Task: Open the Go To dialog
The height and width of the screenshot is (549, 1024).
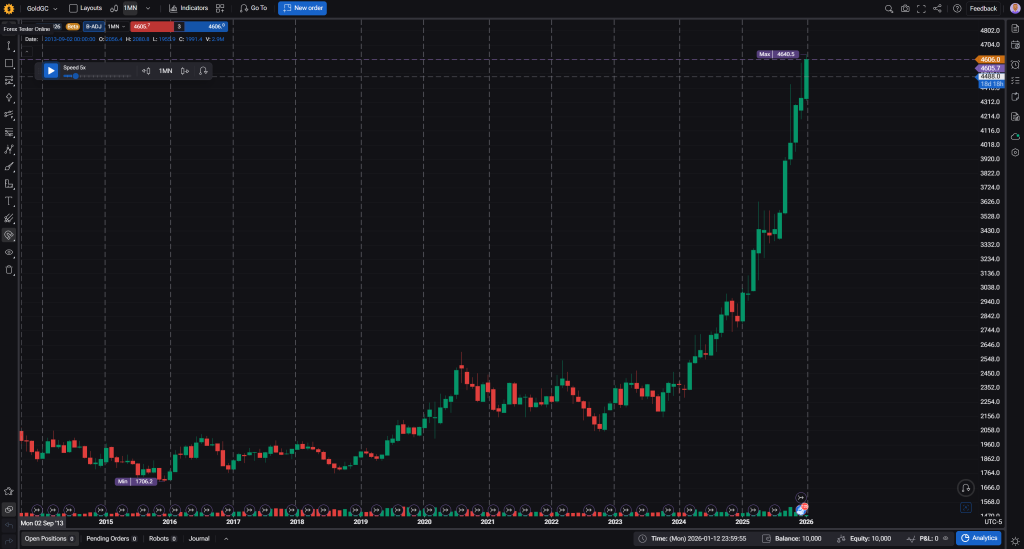Action: pyautogui.click(x=253, y=8)
